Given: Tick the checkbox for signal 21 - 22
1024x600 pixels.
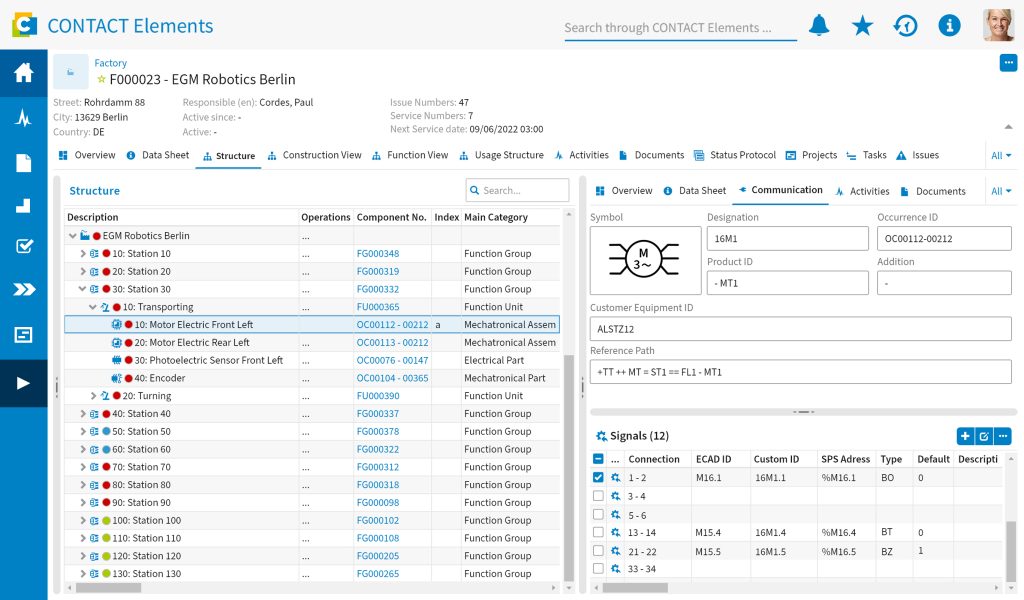Looking at the screenshot, I should pyautogui.click(x=598, y=551).
